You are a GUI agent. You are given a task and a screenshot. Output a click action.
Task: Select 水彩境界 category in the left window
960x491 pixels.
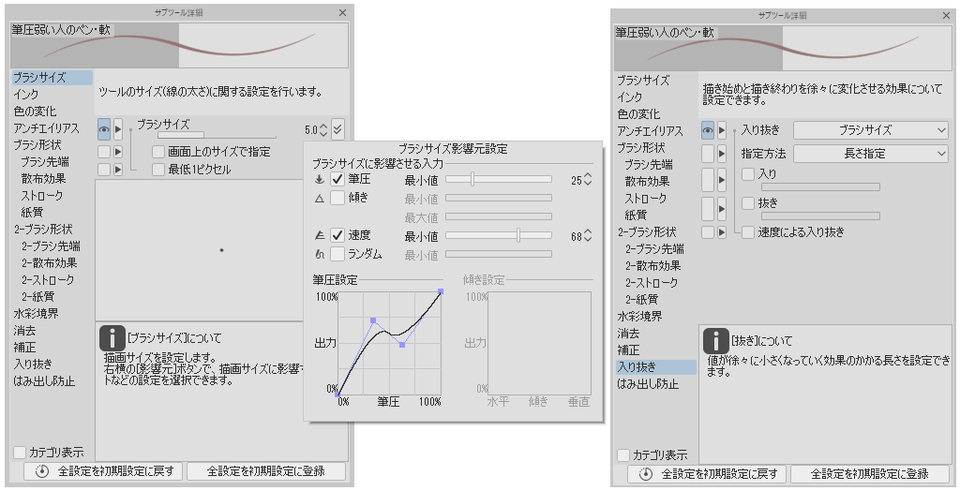pos(36,313)
